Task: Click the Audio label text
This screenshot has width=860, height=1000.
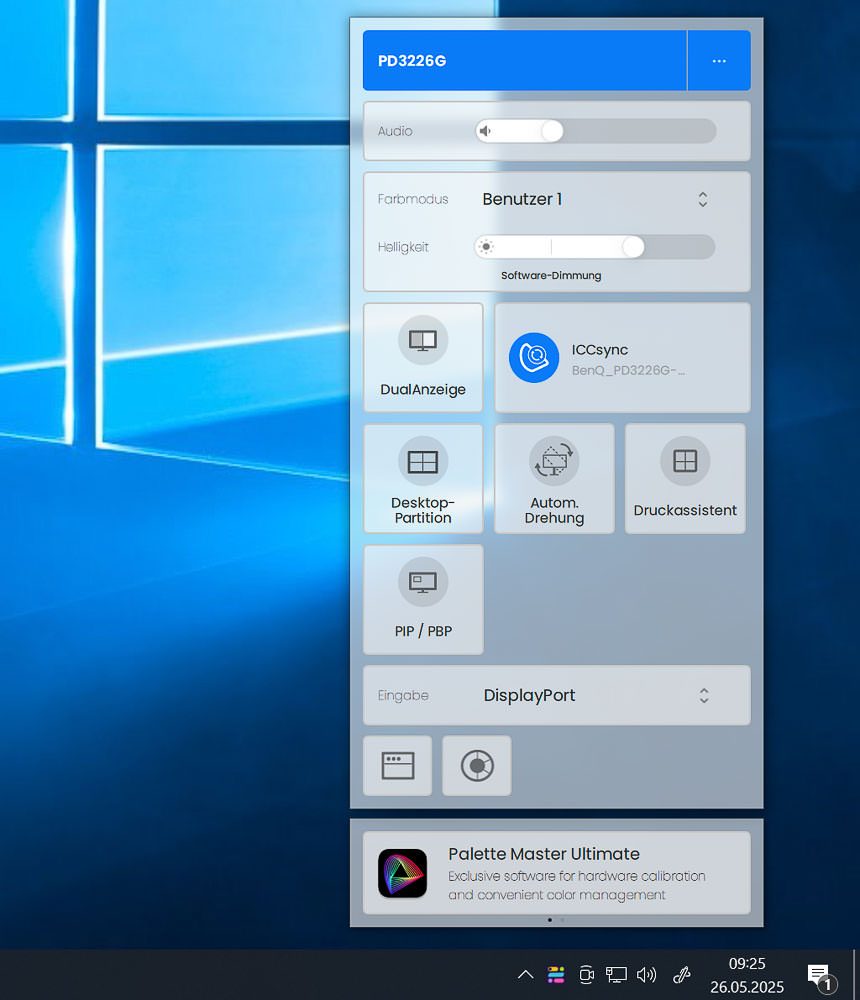Action: click(x=395, y=131)
